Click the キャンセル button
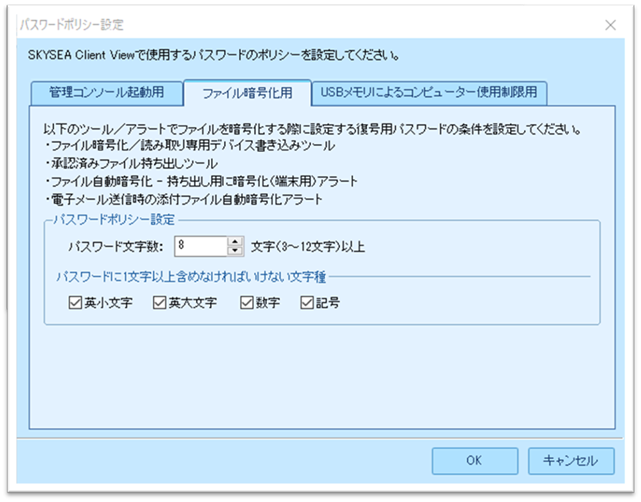The height and width of the screenshot is (502, 641). pyautogui.click(x=570, y=460)
